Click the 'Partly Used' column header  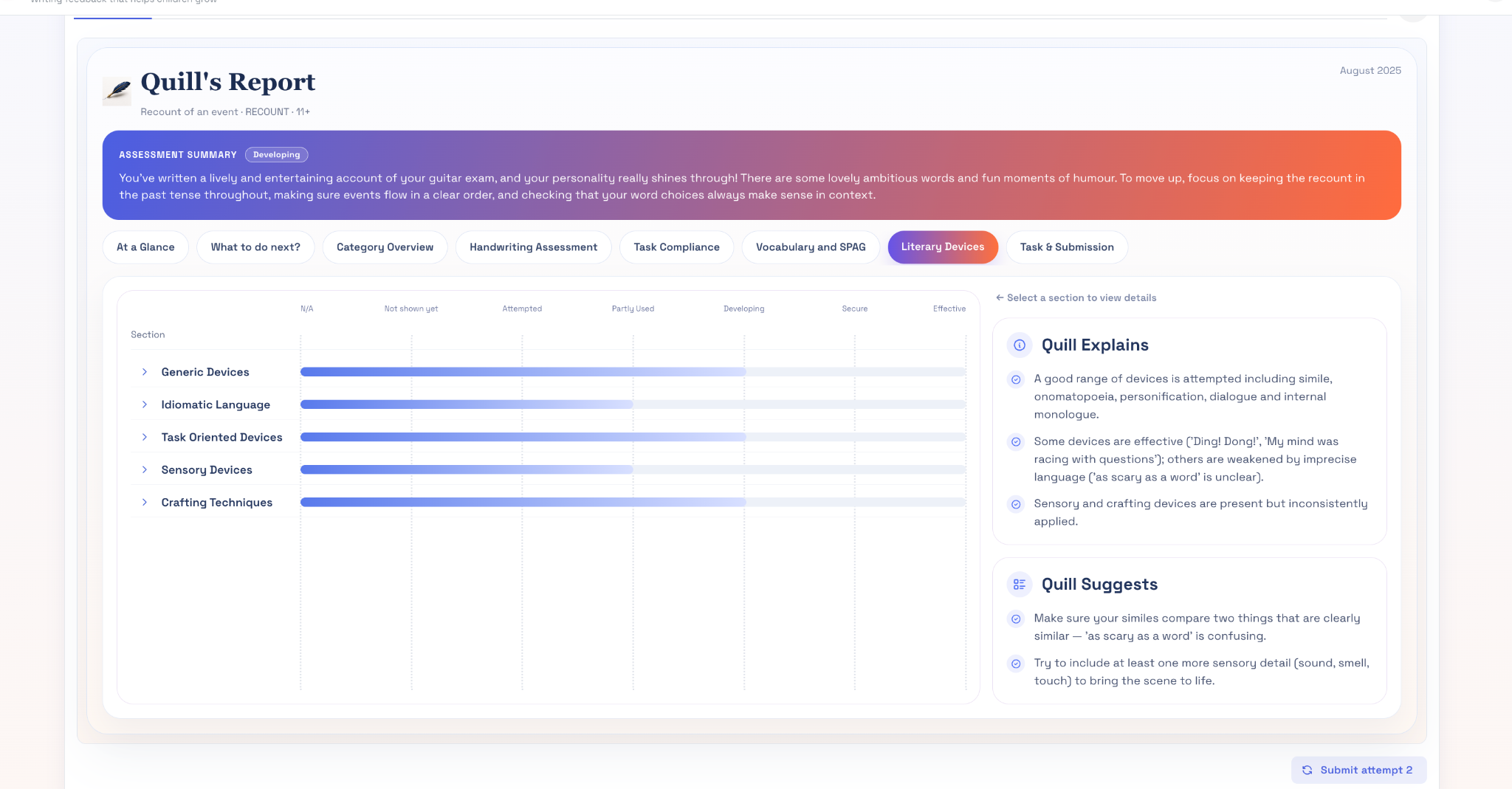(x=633, y=309)
